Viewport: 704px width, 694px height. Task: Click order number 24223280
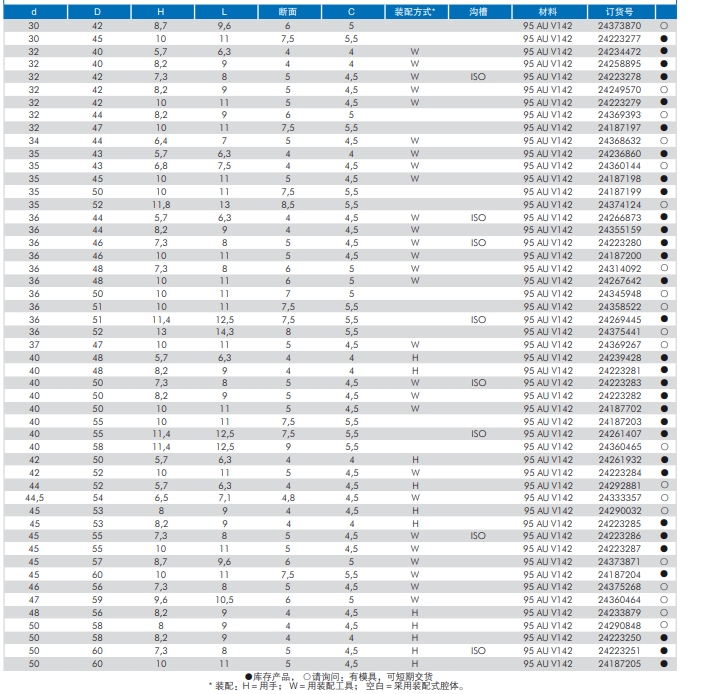620,242
